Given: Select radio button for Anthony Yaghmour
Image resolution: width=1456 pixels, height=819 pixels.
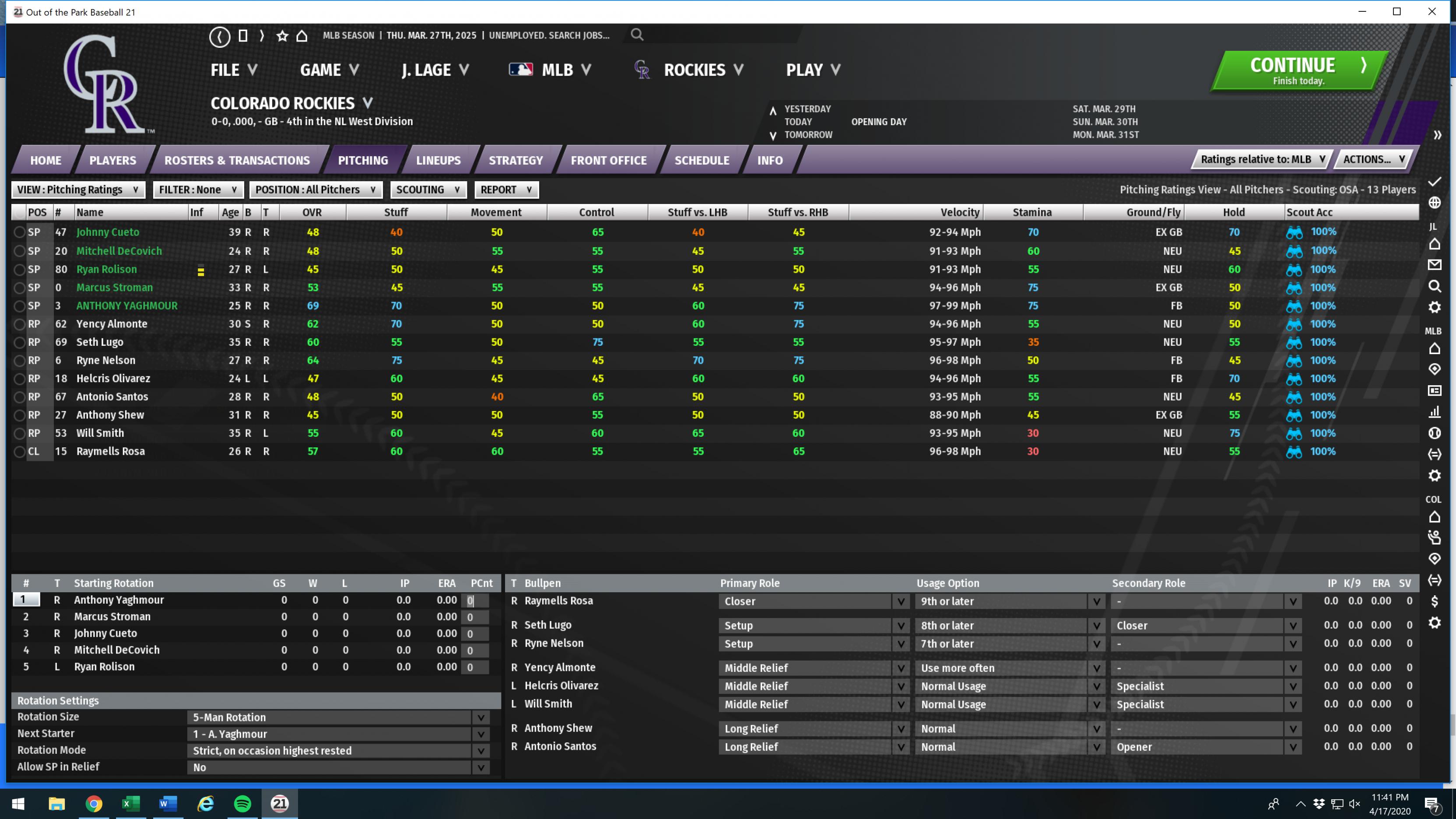Looking at the screenshot, I should click(x=19, y=306).
